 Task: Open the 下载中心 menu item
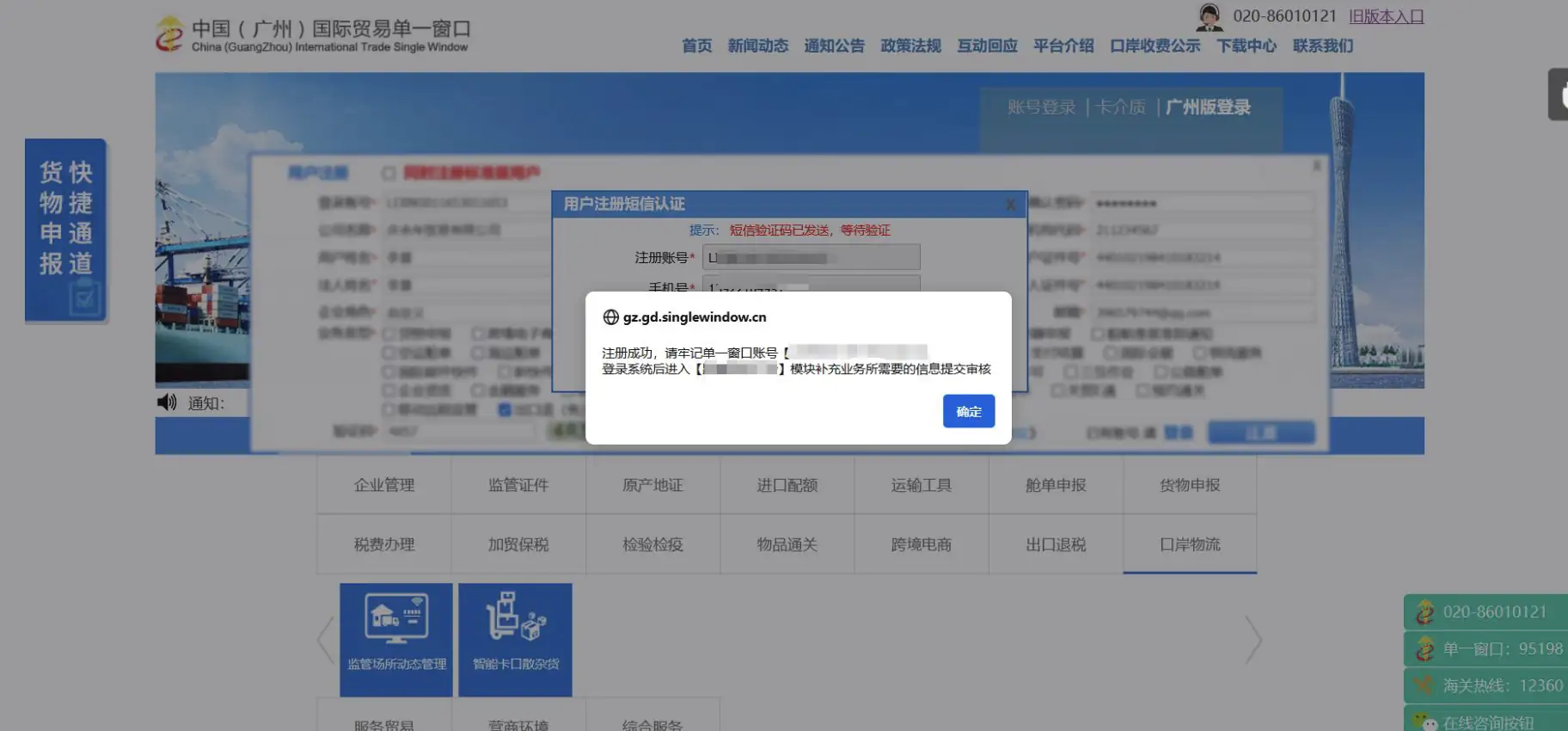click(x=1246, y=46)
